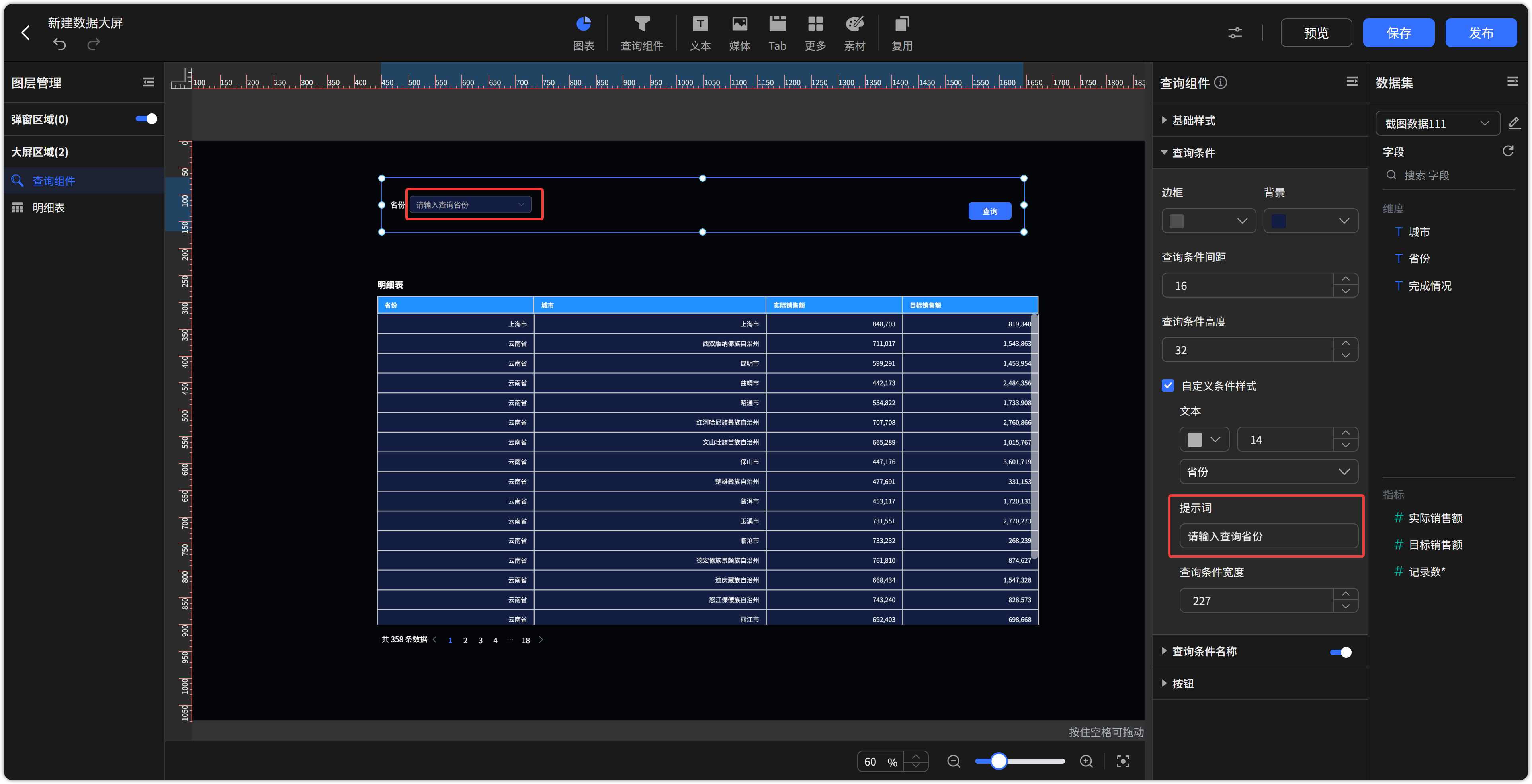Select 查询组件 layer in list

click(84, 181)
